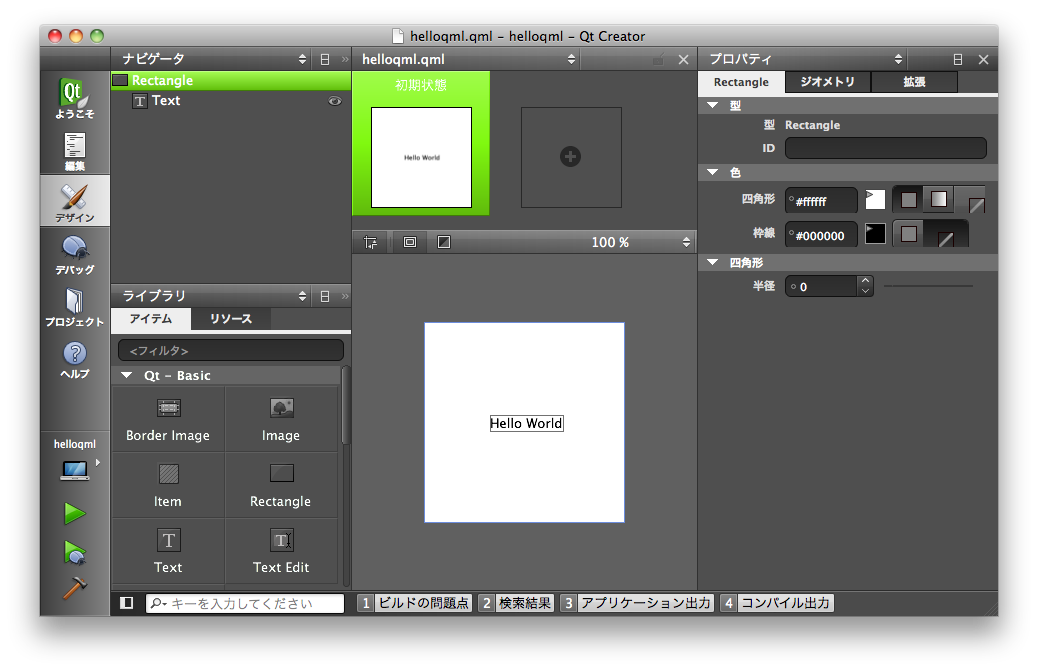Add a new state with plus thumbnail
Screen dimensions: 1038x671
[571, 157]
